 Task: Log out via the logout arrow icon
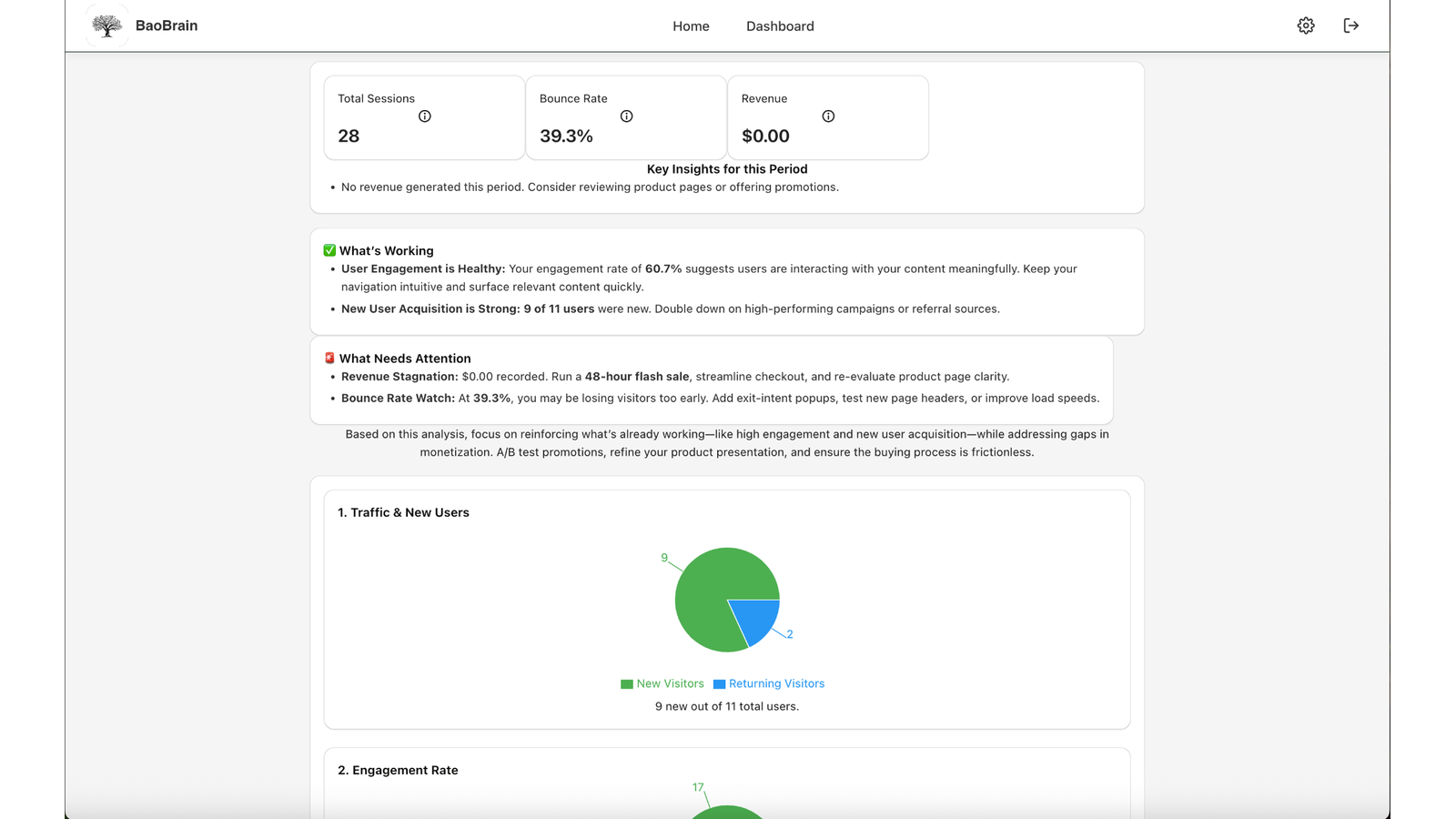tap(1350, 25)
